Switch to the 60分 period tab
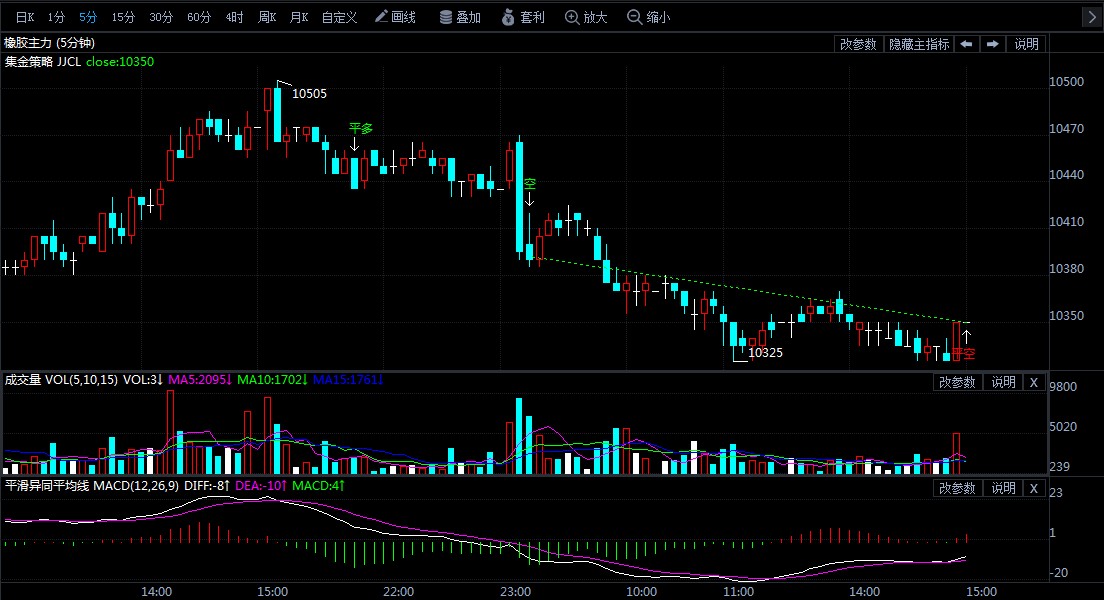The width and height of the screenshot is (1104, 600). 199,17
